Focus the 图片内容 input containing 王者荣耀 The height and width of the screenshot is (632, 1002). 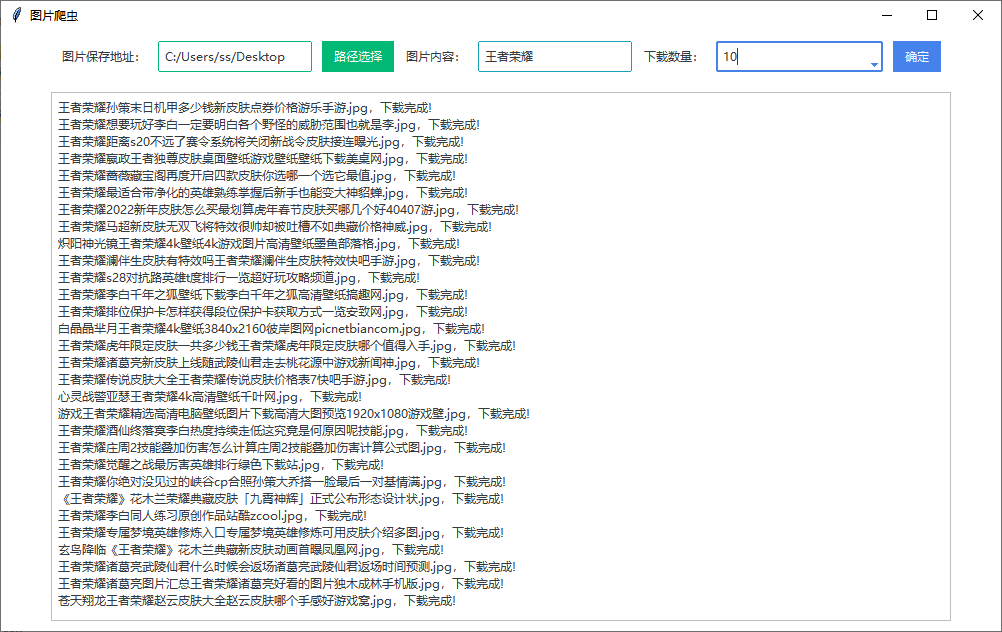(x=555, y=57)
